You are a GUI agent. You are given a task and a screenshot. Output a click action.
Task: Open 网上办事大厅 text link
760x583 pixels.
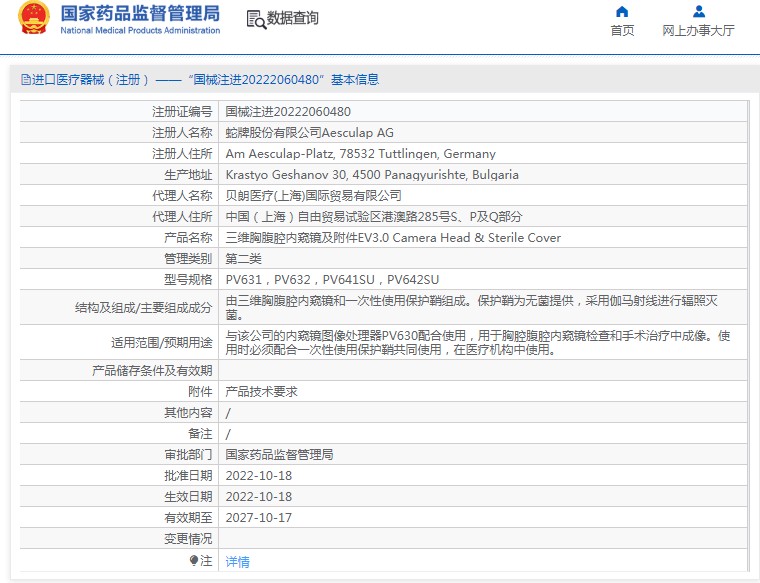coord(698,31)
